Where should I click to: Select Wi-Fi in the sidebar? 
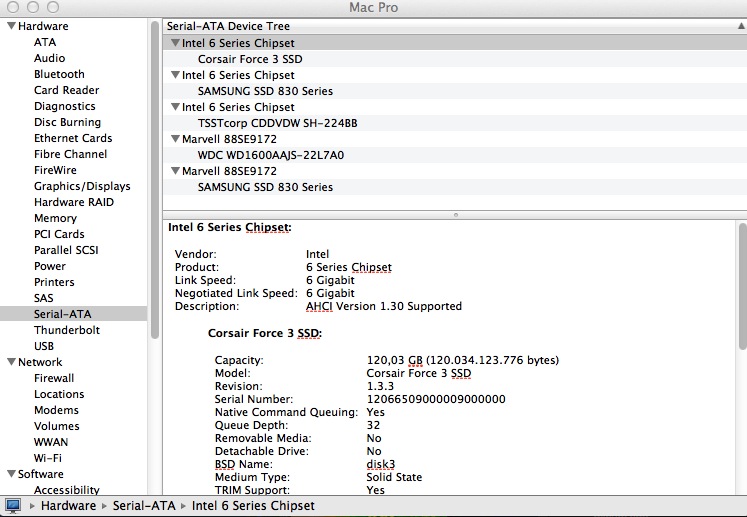click(x=48, y=457)
